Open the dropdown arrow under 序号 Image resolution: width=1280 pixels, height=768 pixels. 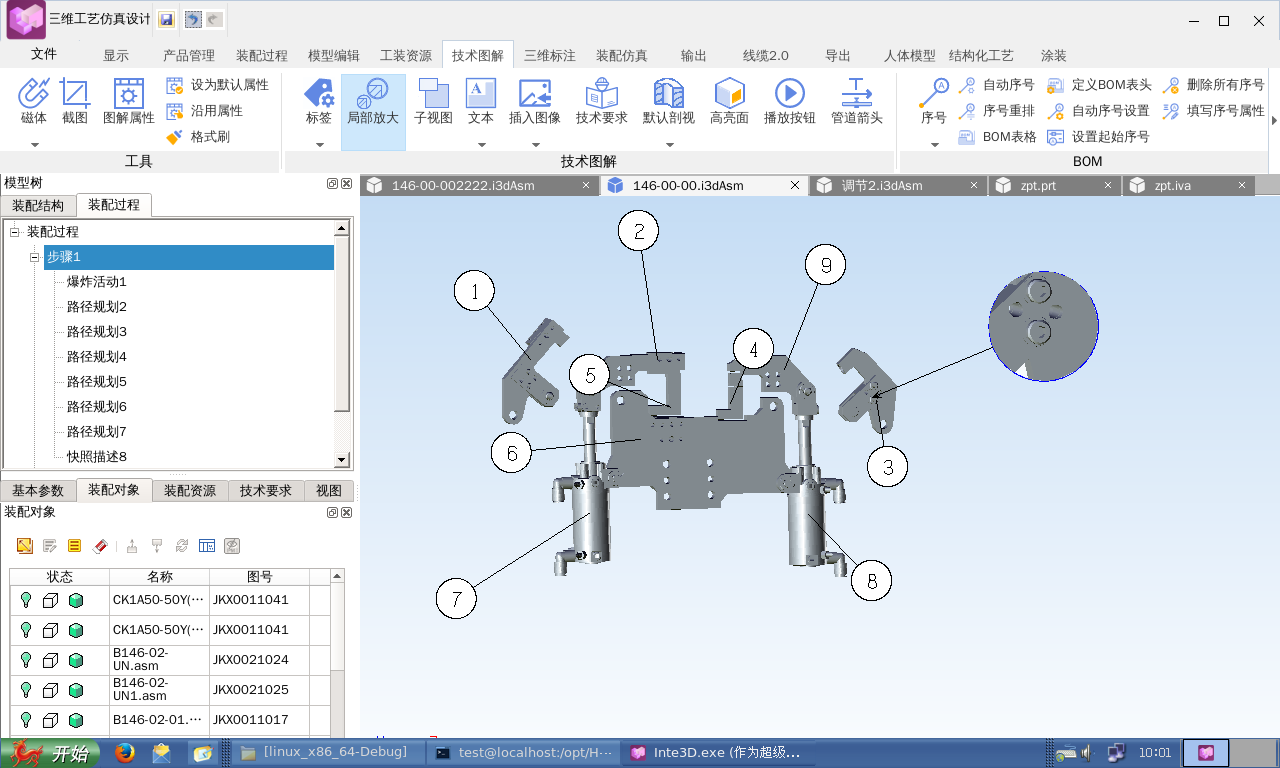pos(934,144)
